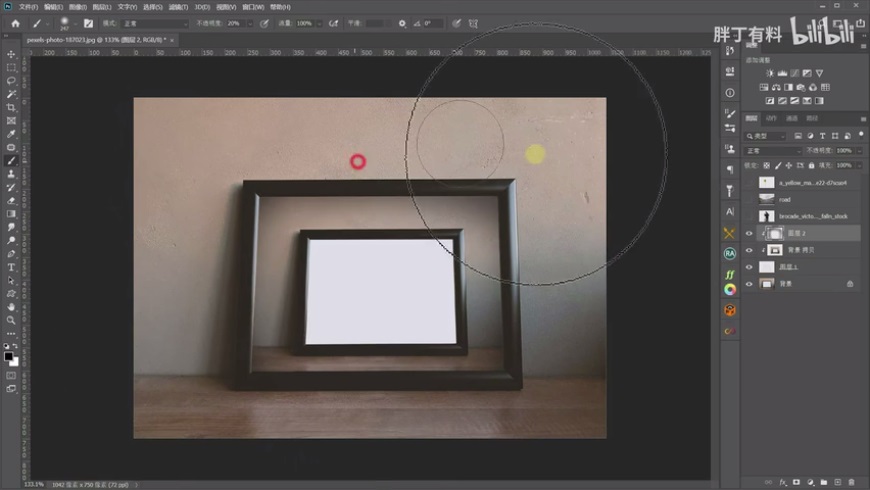Open the 滤镜(T) menu
The image size is (870, 490).
pos(180,6)
